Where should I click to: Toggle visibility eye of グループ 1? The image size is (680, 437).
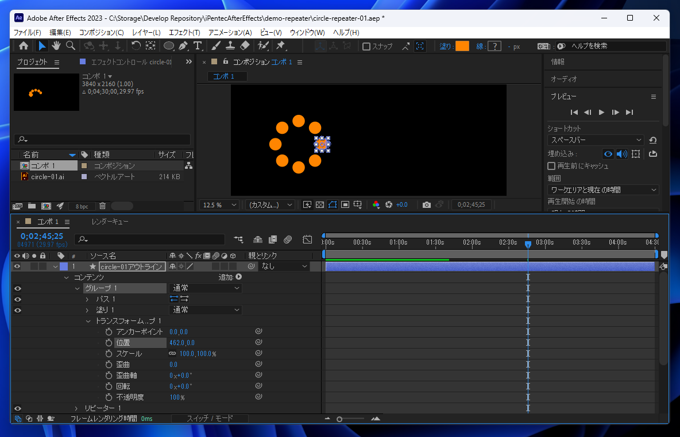pos(17,288)
